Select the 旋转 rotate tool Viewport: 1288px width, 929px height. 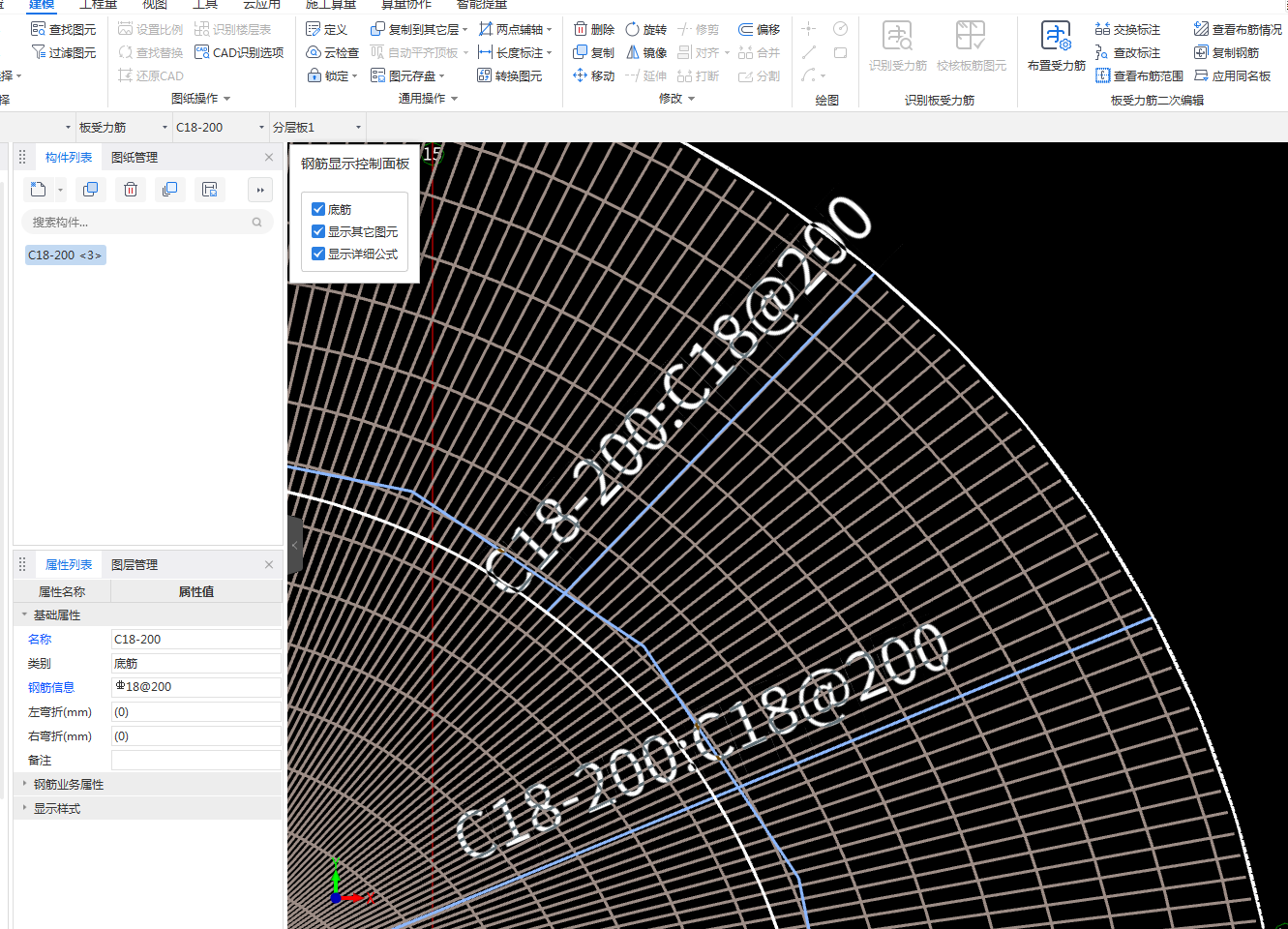point(646,29)
